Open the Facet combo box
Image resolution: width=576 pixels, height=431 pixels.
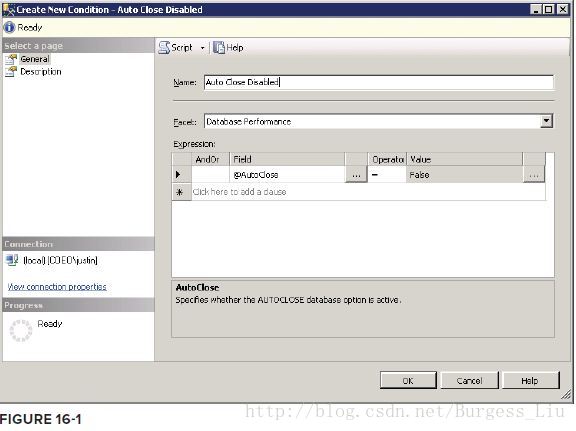pos(378,121)
